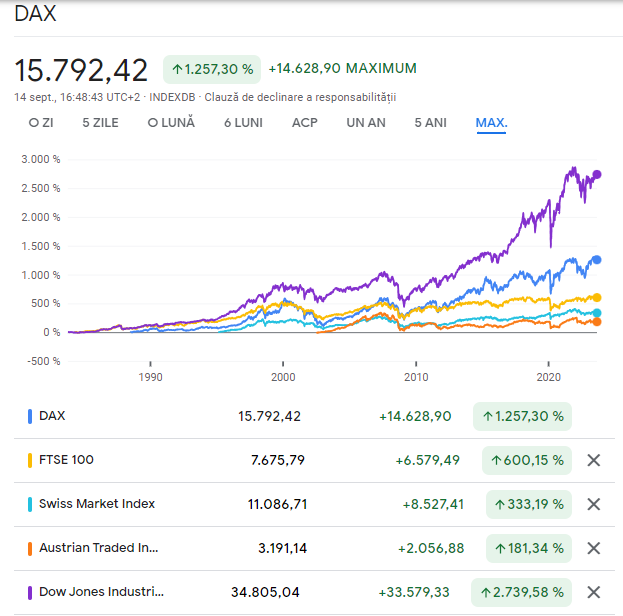Click the 1.000 % y-axis label
This screenshot has height=616, width=623.
[41, 275]
